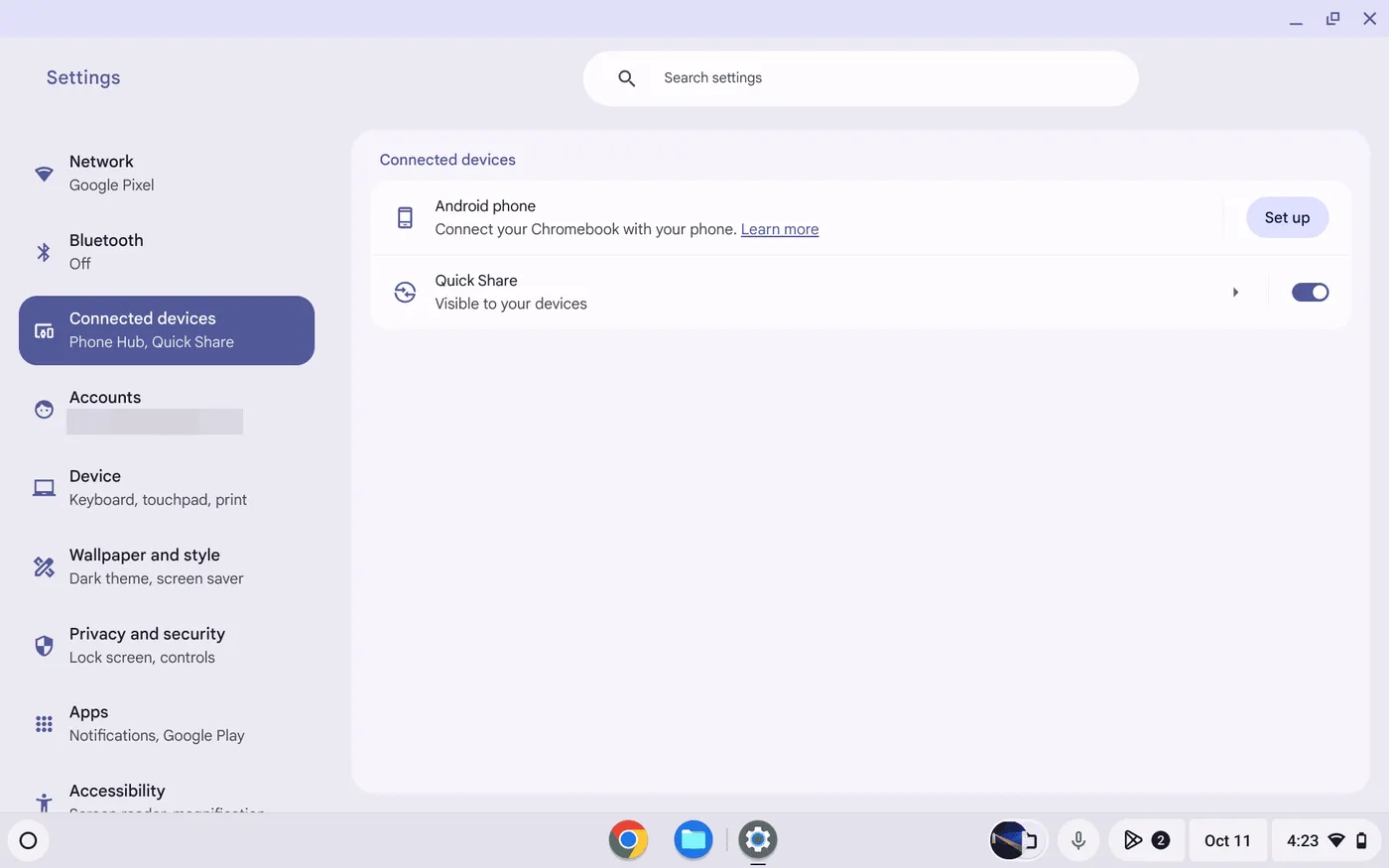Click the Wi-Fi icon beside Network
Screen dimensions: 1389x868
point(44,174)
